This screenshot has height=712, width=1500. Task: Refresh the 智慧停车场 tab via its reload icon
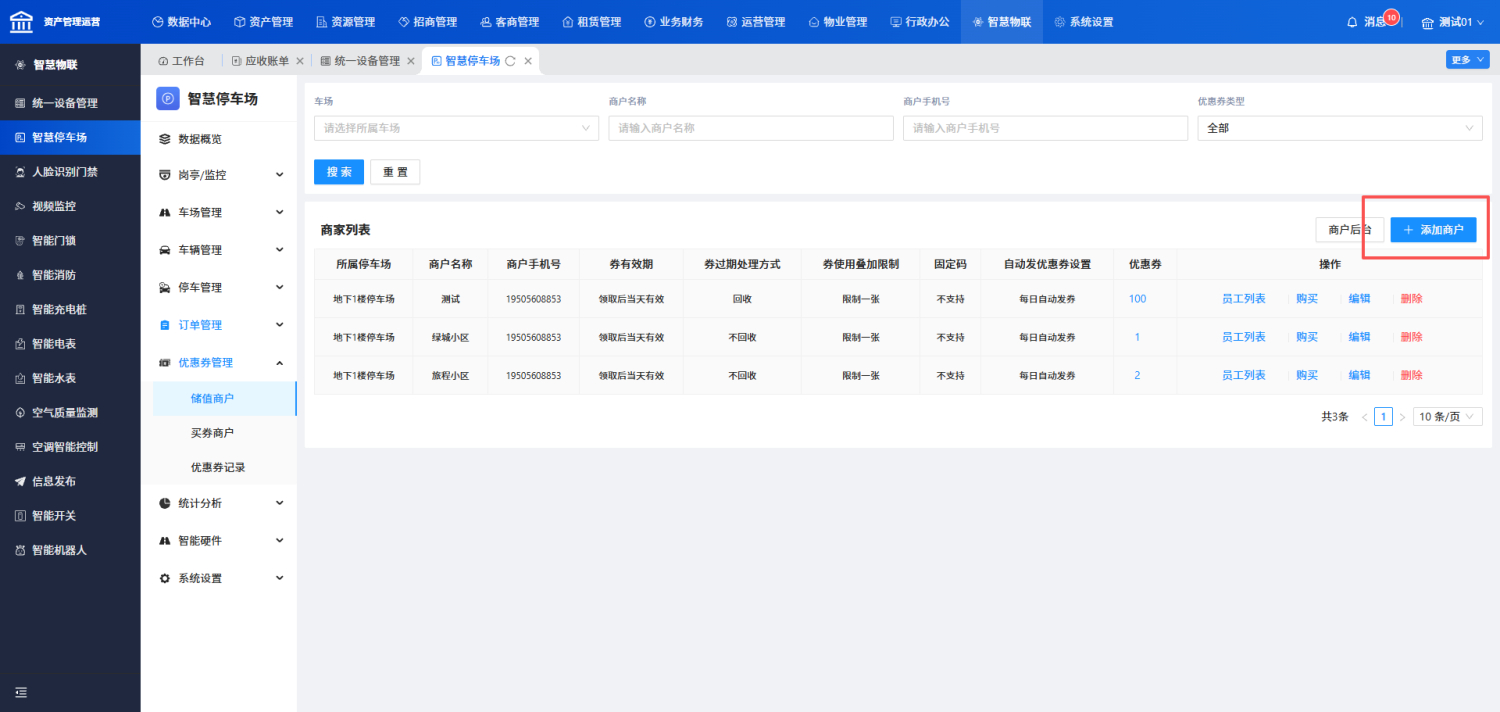point(510,61)
